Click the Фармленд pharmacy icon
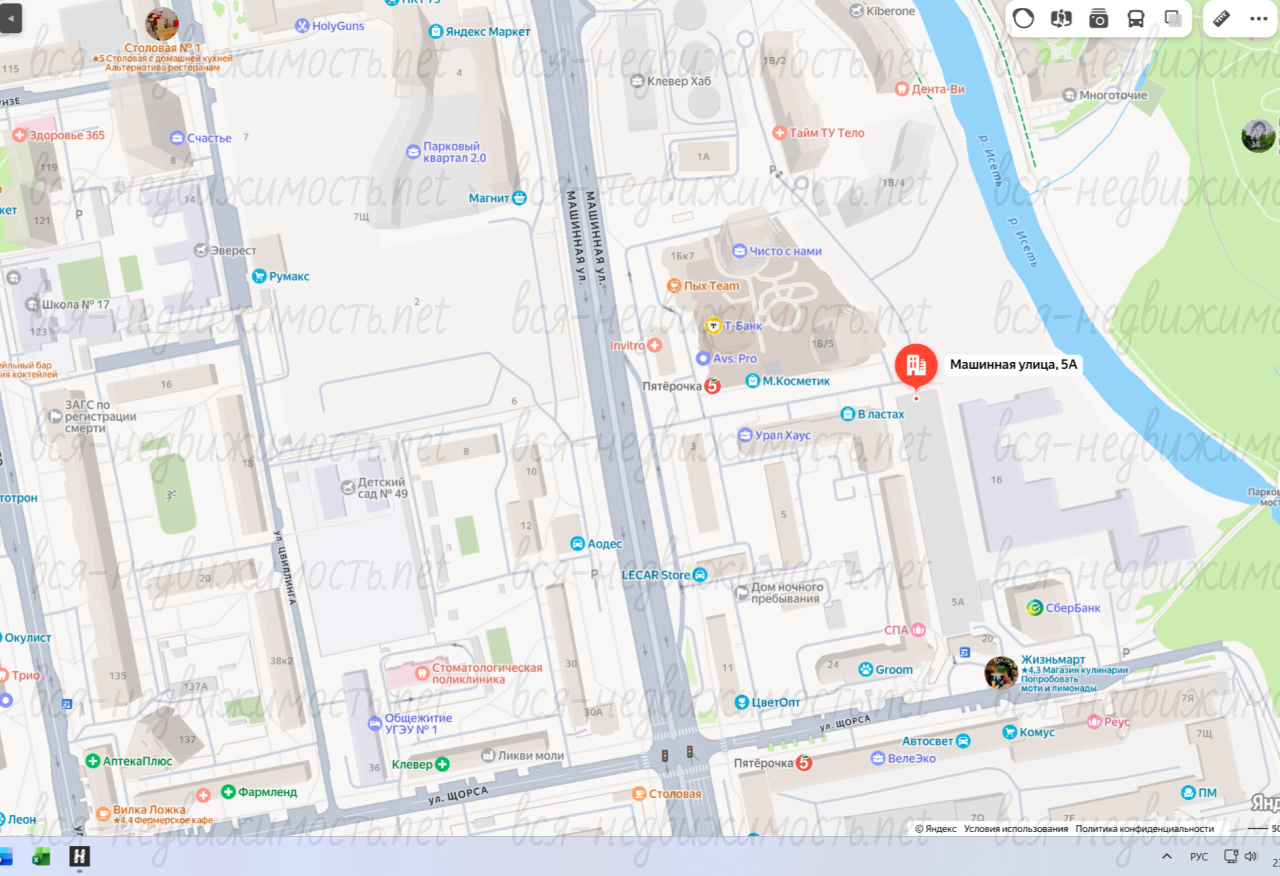The height and width of the screenshot is (876, 1280). (228, 792)
